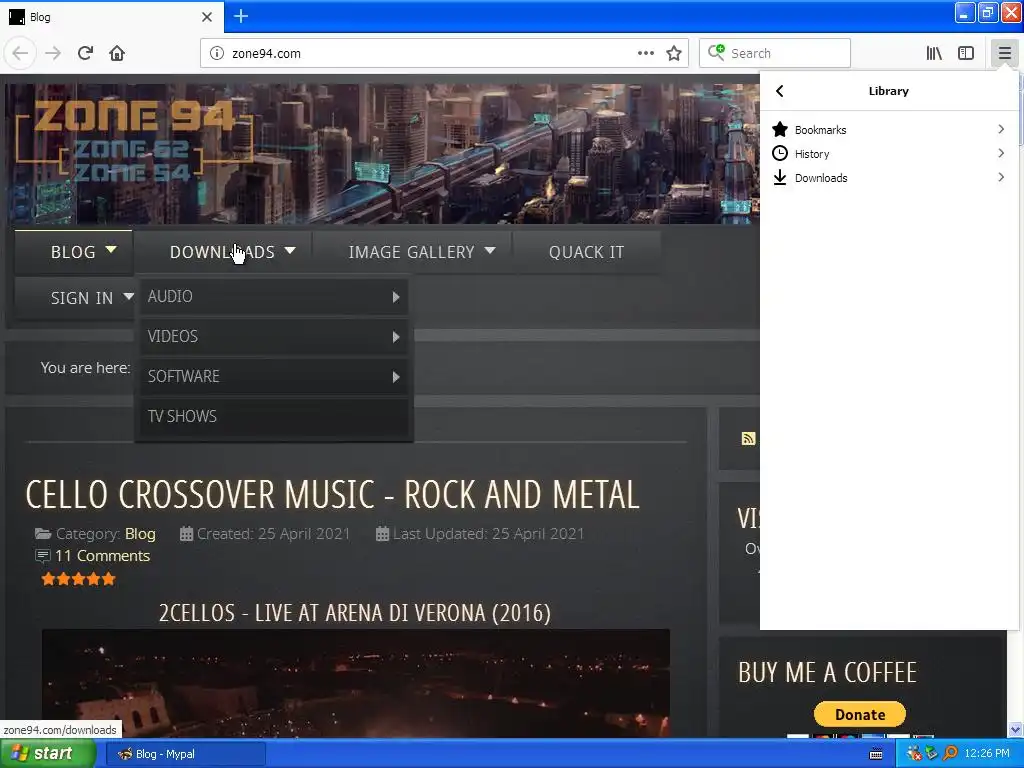Click the RSS feed icon
This screenshot has height=768, width=1024.
(x=748, y=438)
